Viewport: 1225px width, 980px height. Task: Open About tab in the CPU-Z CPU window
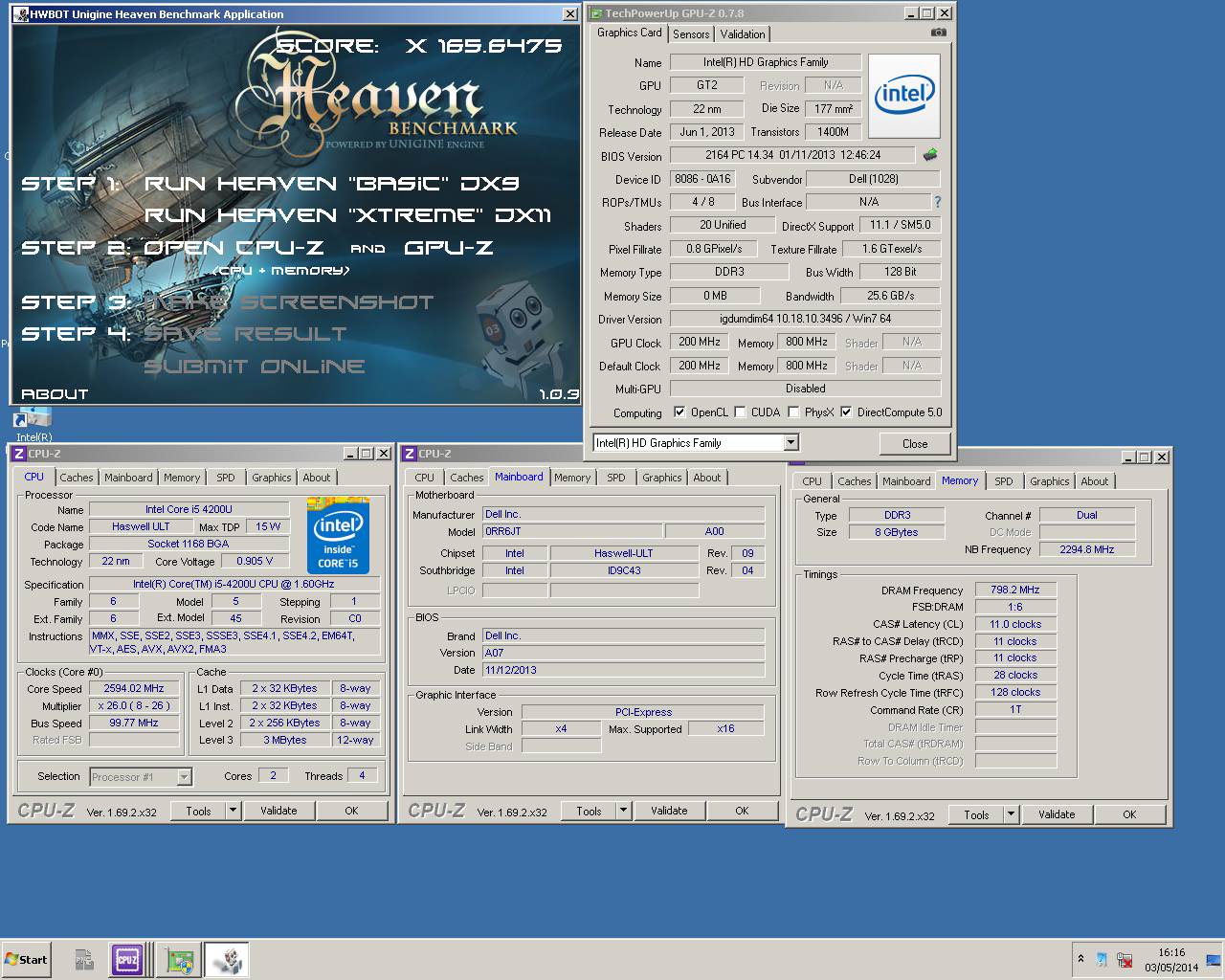pyautogui.click(x=317, y=478)
